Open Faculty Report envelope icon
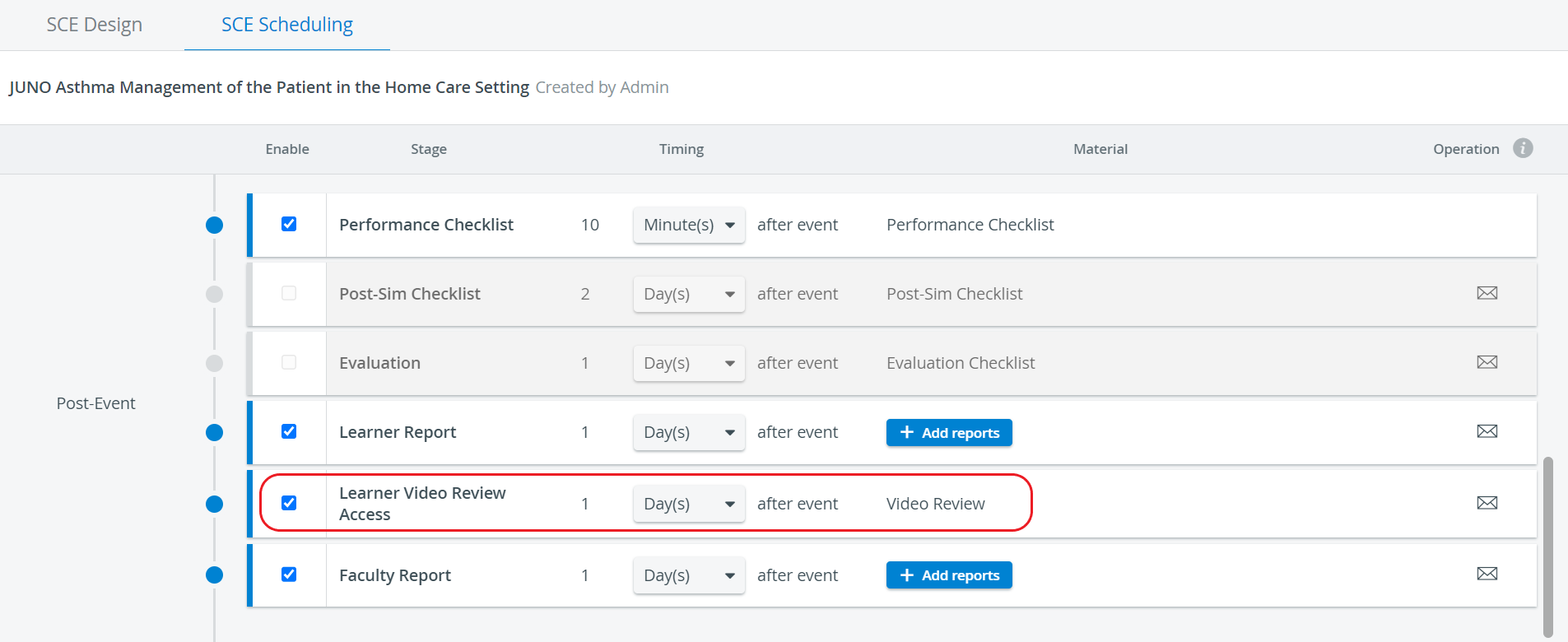 pyautogui.click(x=1487, y=574)
